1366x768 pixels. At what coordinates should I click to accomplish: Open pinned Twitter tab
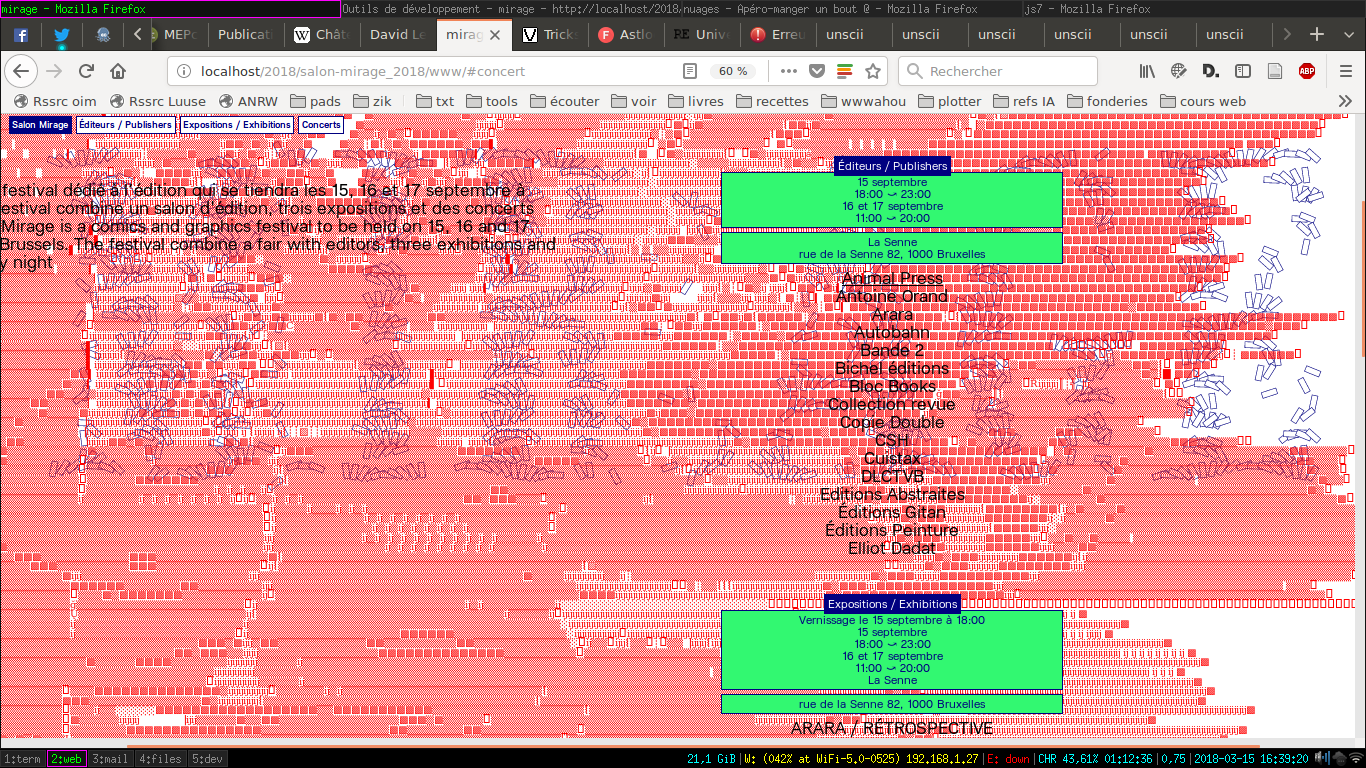click(62, 34)
